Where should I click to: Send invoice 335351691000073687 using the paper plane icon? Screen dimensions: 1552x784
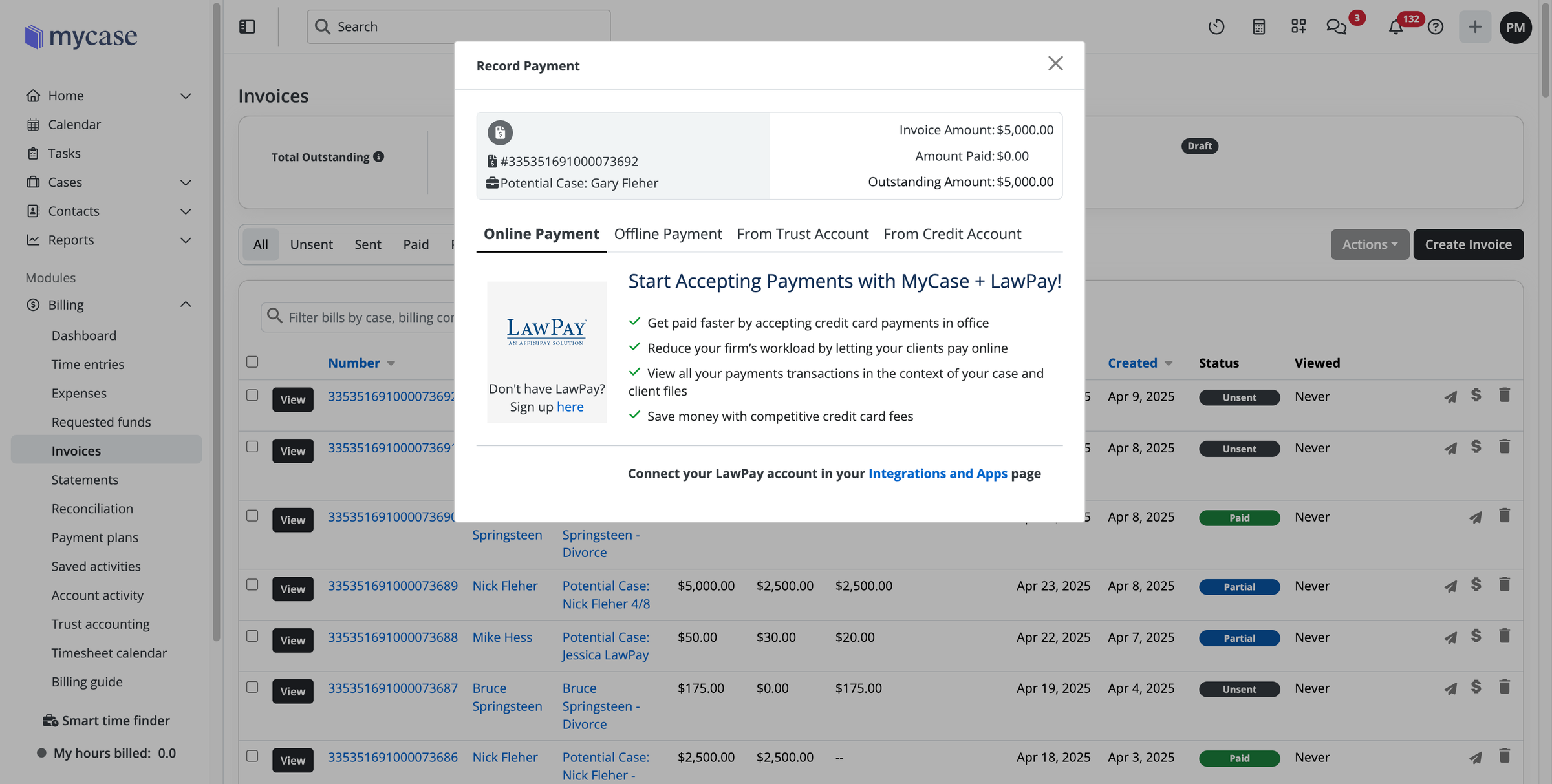point(1450,688)
